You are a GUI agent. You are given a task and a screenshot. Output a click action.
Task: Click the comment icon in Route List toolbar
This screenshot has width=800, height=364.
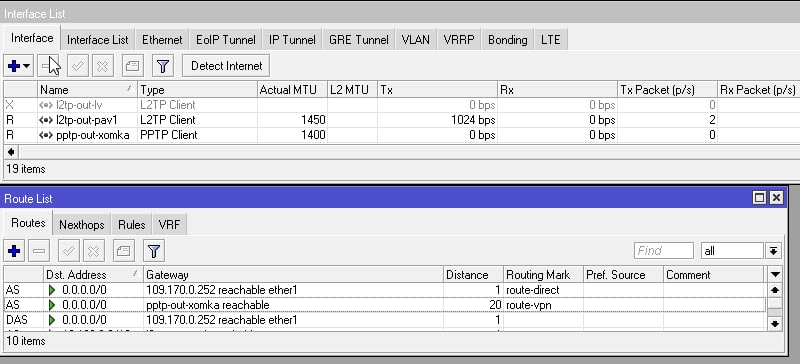coord(123,251)
